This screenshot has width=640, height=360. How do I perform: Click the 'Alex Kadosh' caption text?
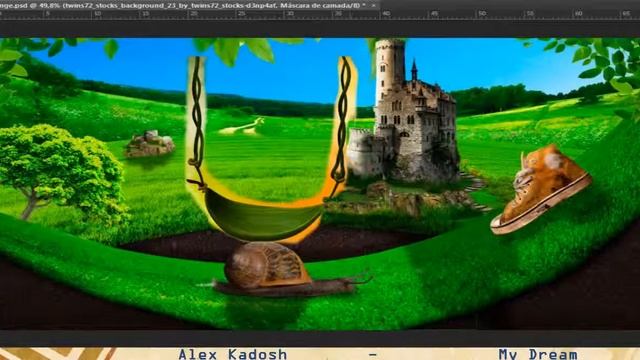pos(233,354)
